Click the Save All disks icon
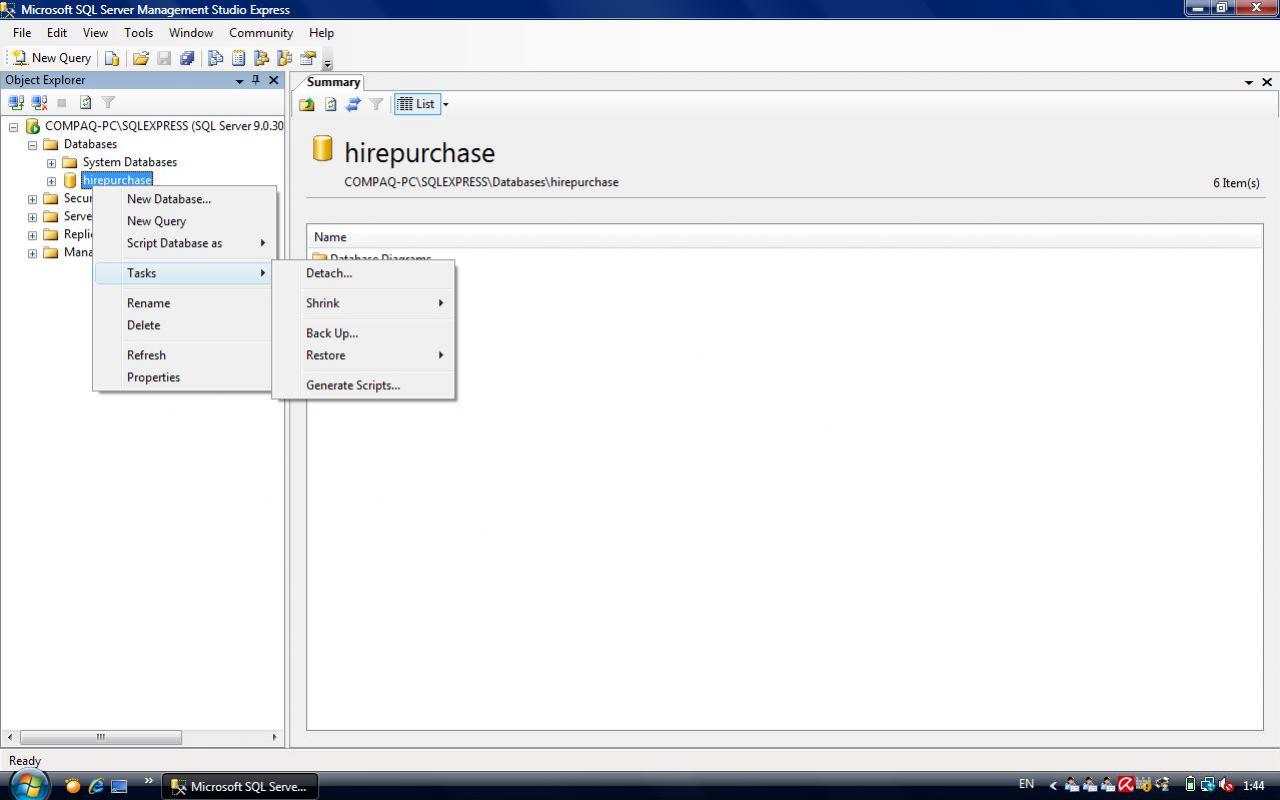Screen dimensions: 1280x800 pyautogui.click(x=187, y=58)
